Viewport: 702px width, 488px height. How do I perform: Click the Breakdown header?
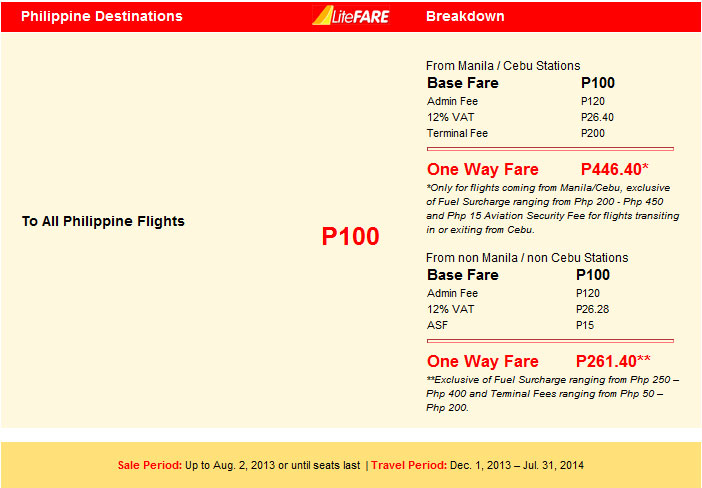(465, 16)
